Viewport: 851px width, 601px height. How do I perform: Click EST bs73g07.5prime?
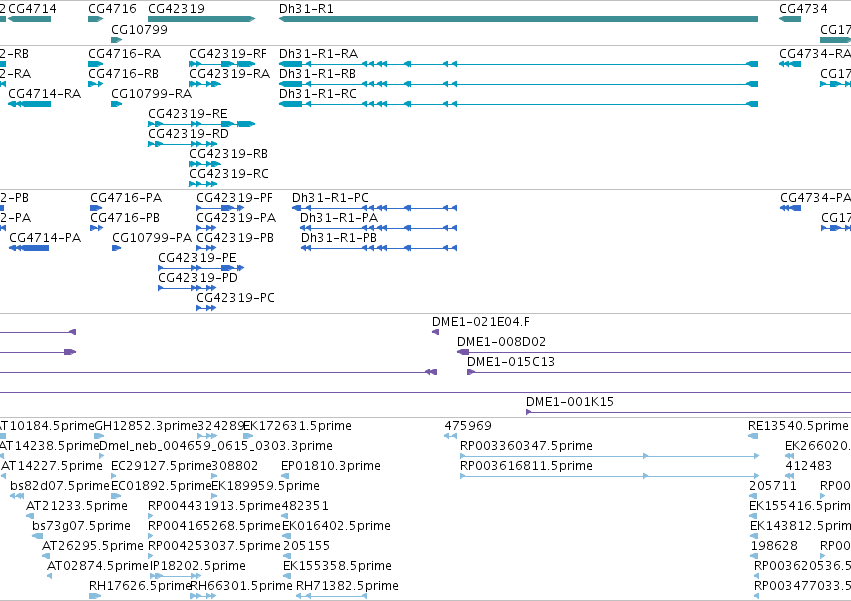coord(81,526)
